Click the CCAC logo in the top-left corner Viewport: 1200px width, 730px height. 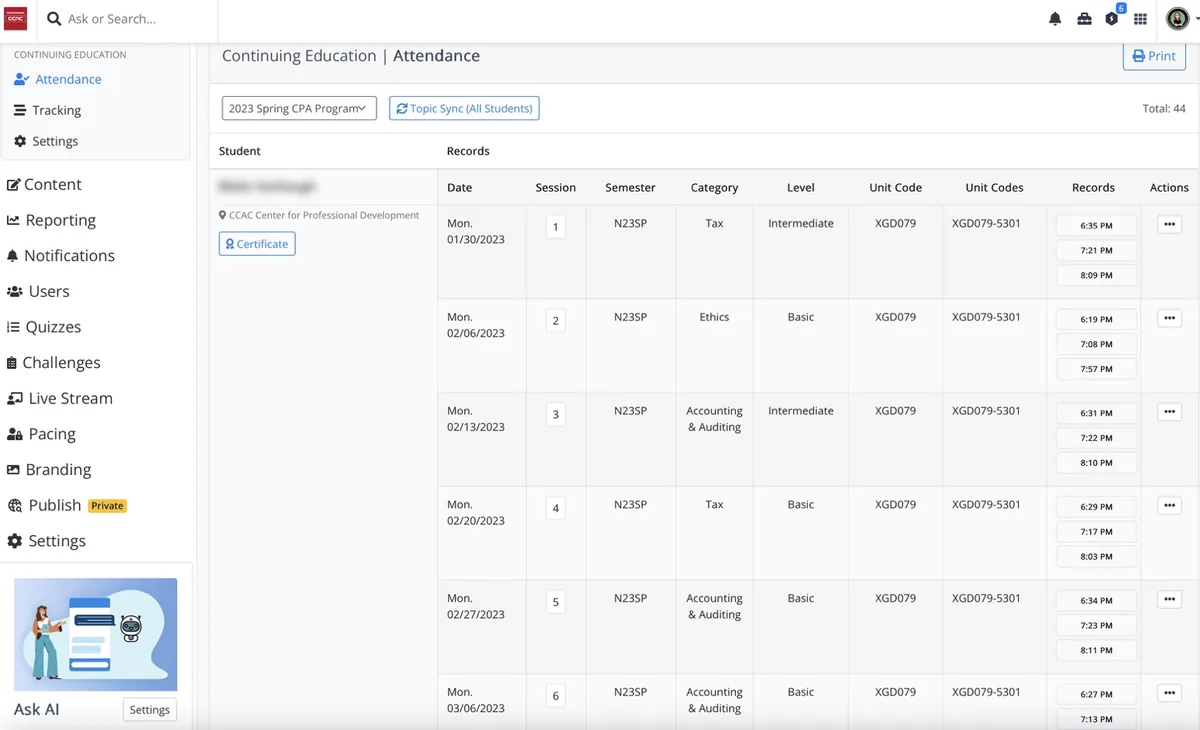coord(15,18)
